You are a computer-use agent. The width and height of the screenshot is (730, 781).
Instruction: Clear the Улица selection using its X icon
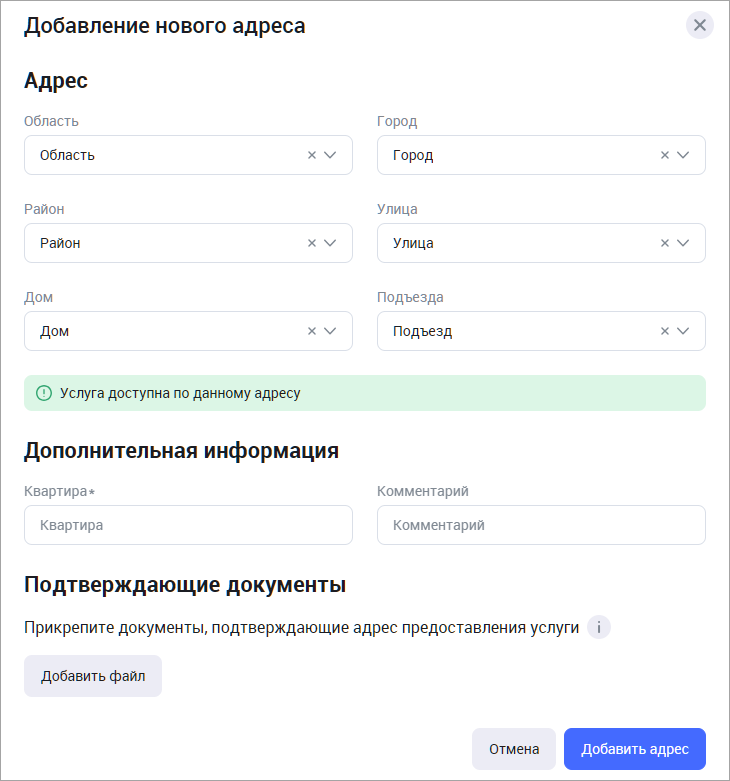(665, 243)
